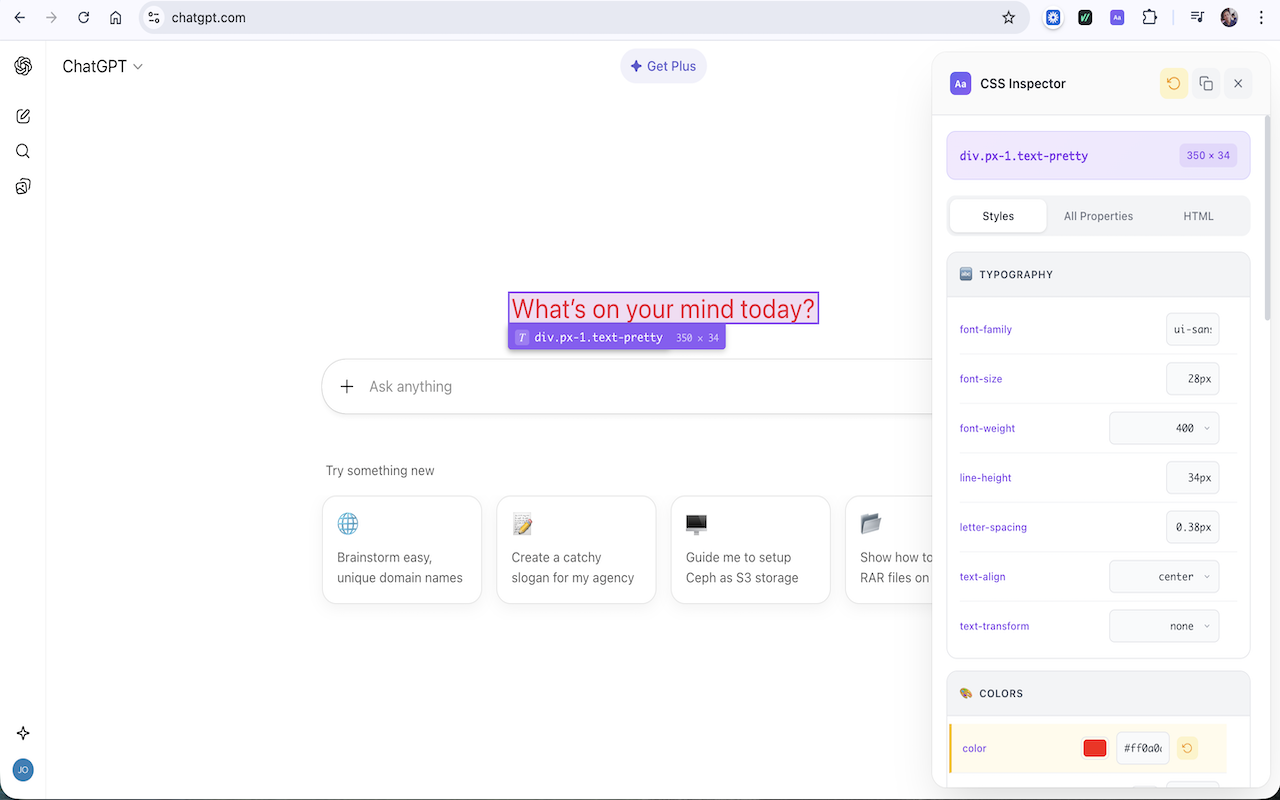This screenshot has width=1280, height=800.
Task: Copy styles with the CSS Inspector copy icon
Action: click(1206, 84)
